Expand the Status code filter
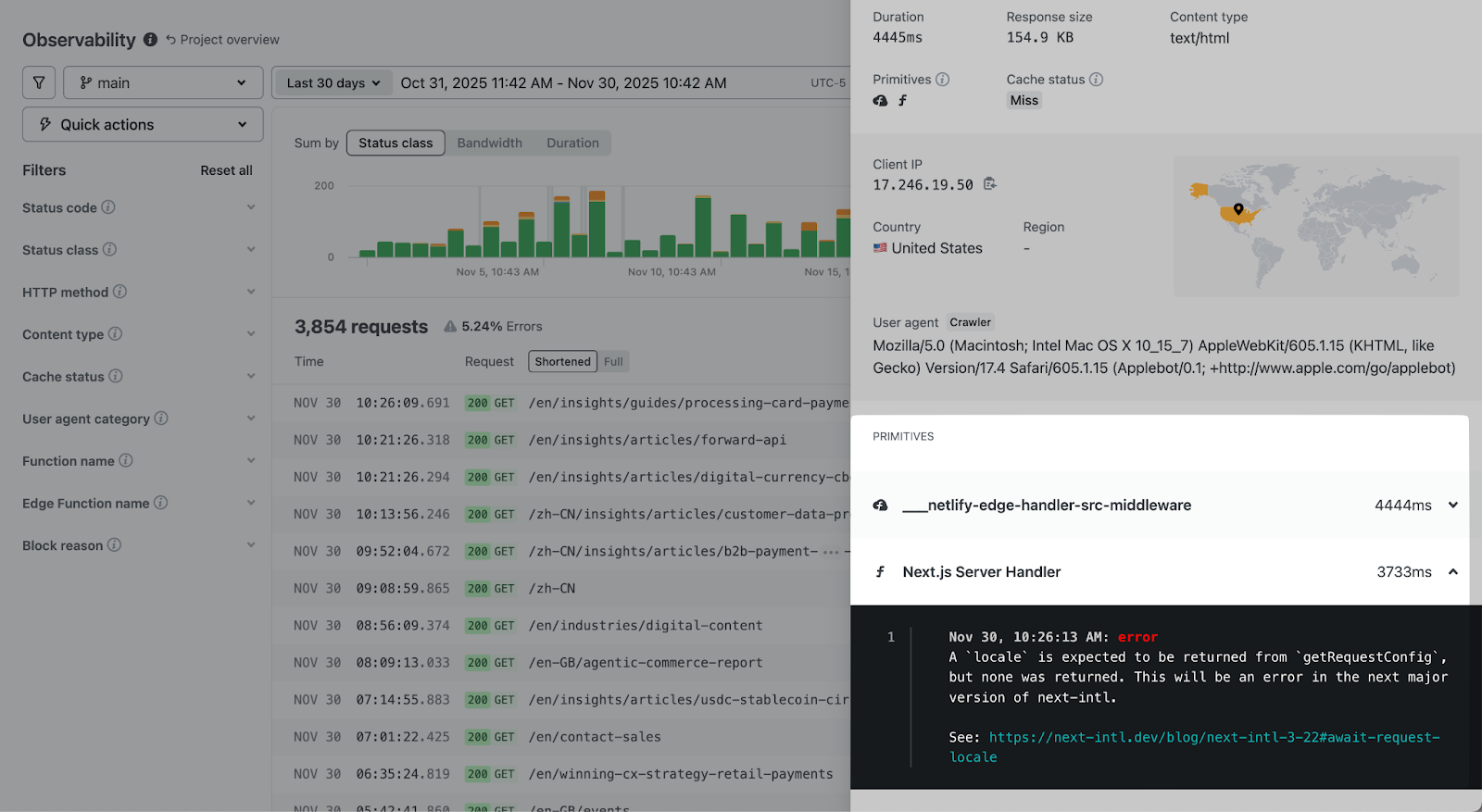This screenshot has height=812, width=1482. point(251,207)
